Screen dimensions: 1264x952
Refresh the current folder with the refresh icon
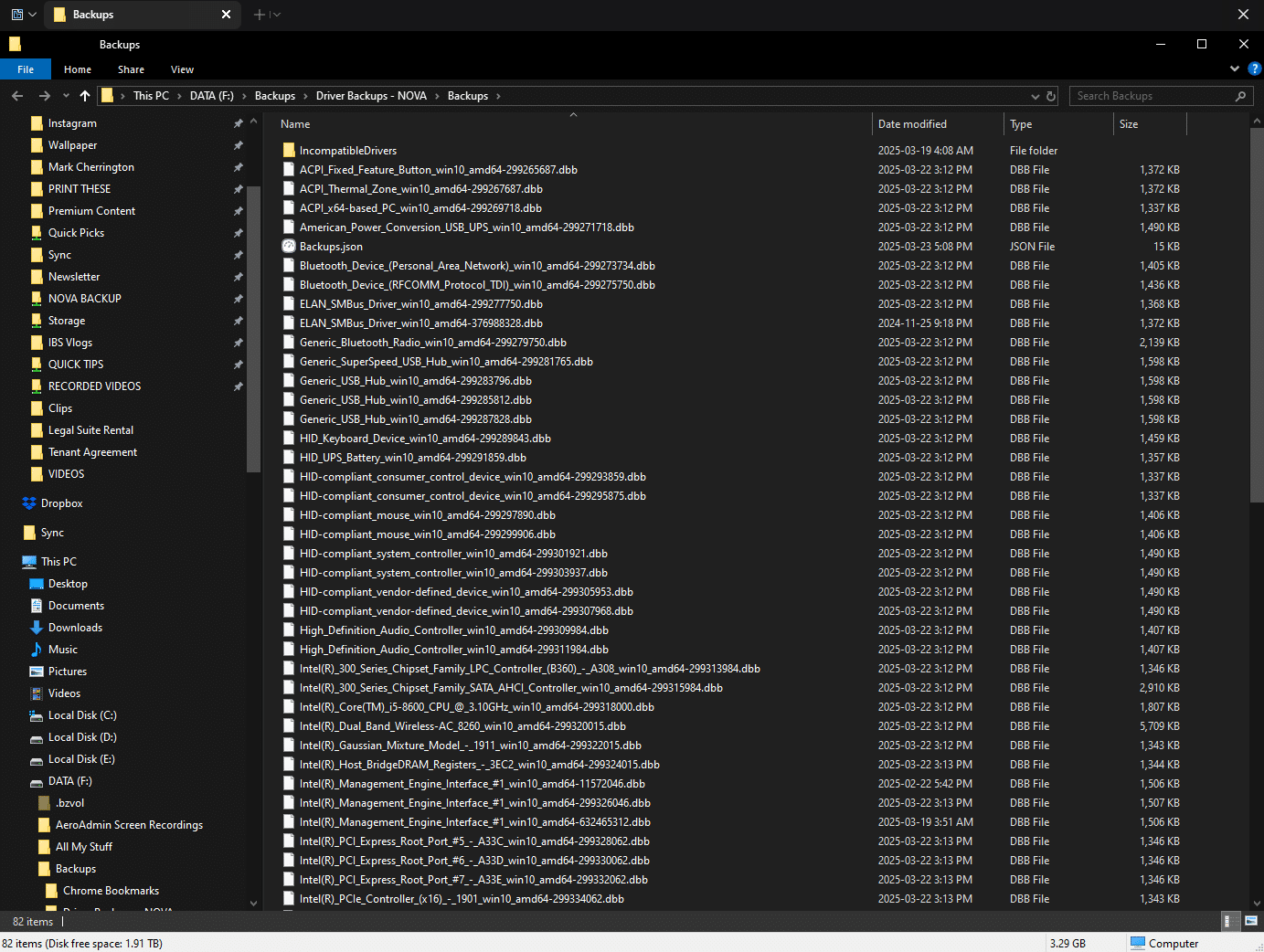click(x=1049, y=95)
